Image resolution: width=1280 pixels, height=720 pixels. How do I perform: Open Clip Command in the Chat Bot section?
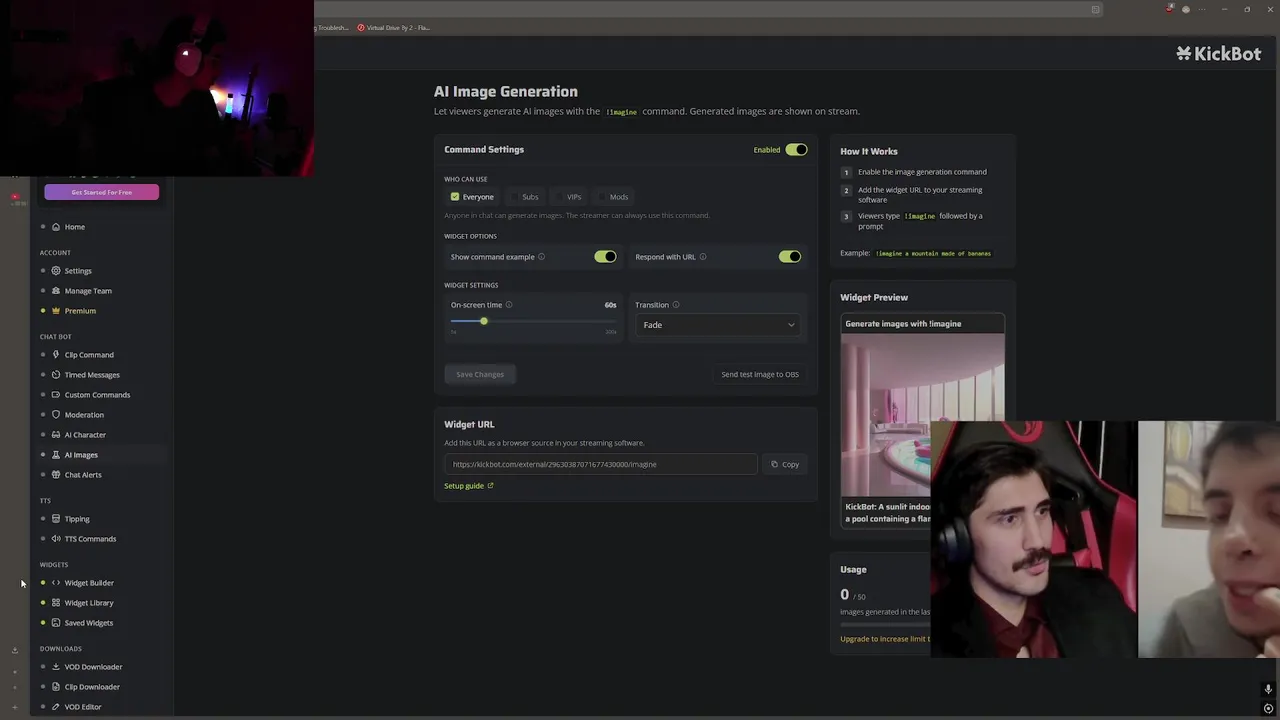[88, 355]
